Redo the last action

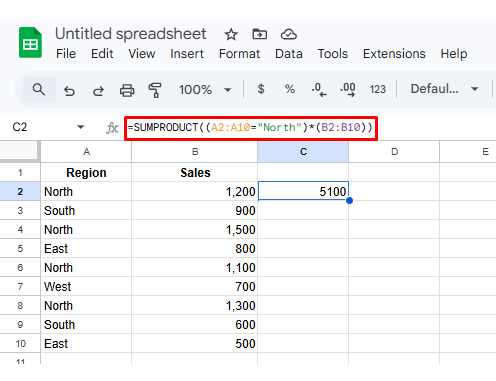click(98, 90)
